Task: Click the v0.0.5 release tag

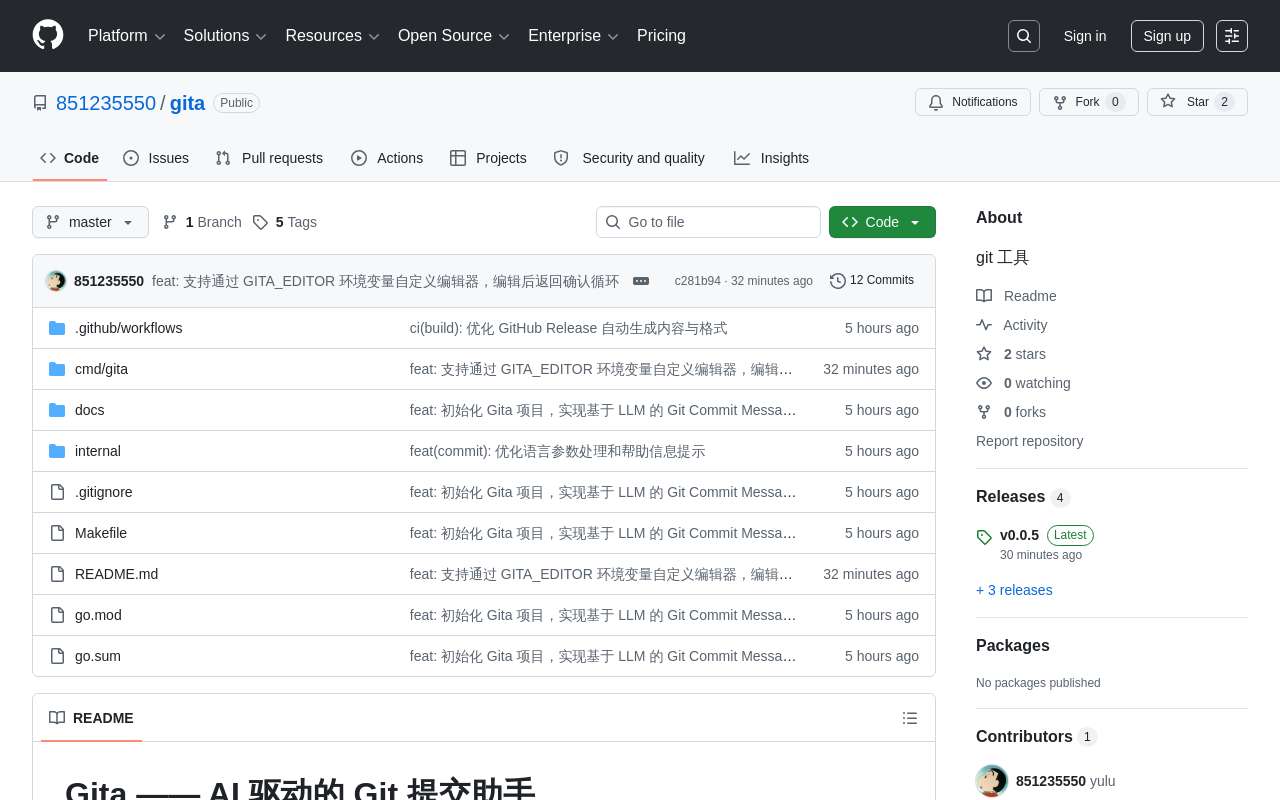Action: [1019, 535]
